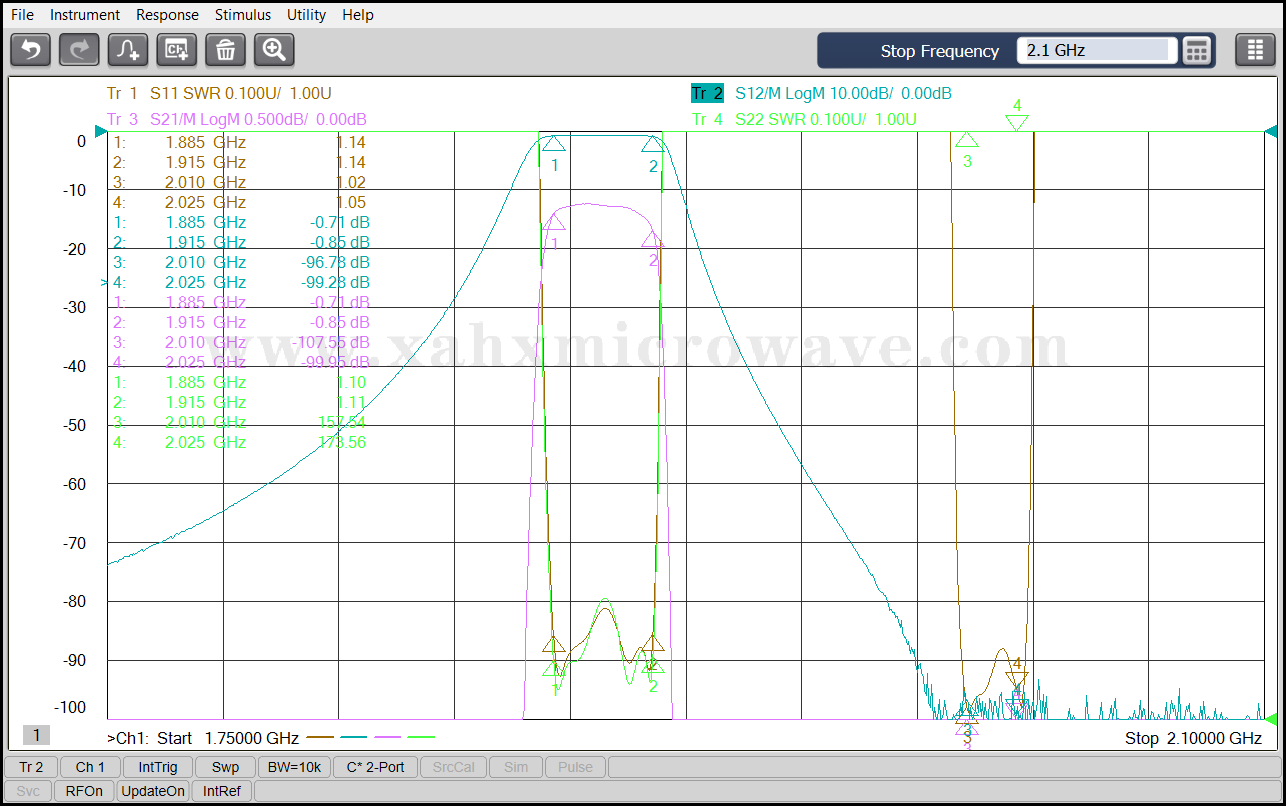This screenshot has height=806, width=1286.
Task: Toggle display updates with UpdateOn
Action: (153, 791)
